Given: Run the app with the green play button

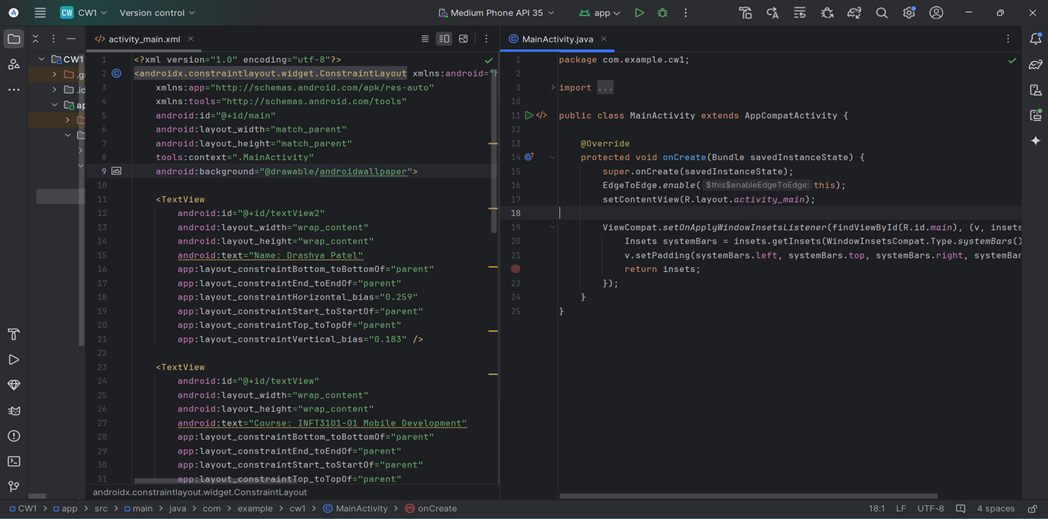Looking at the screenshot, I should 640,13.
